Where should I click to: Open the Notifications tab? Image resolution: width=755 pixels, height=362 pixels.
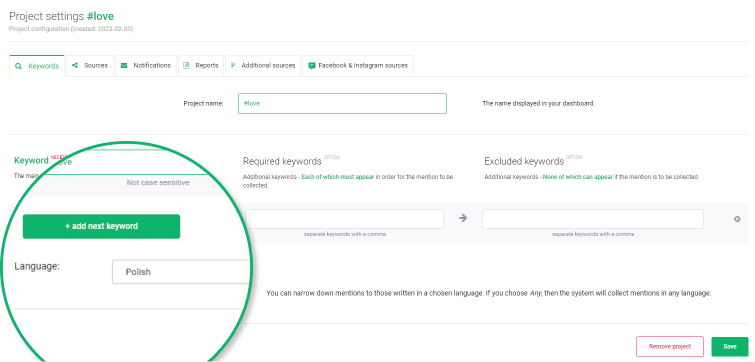click(146, 65)
